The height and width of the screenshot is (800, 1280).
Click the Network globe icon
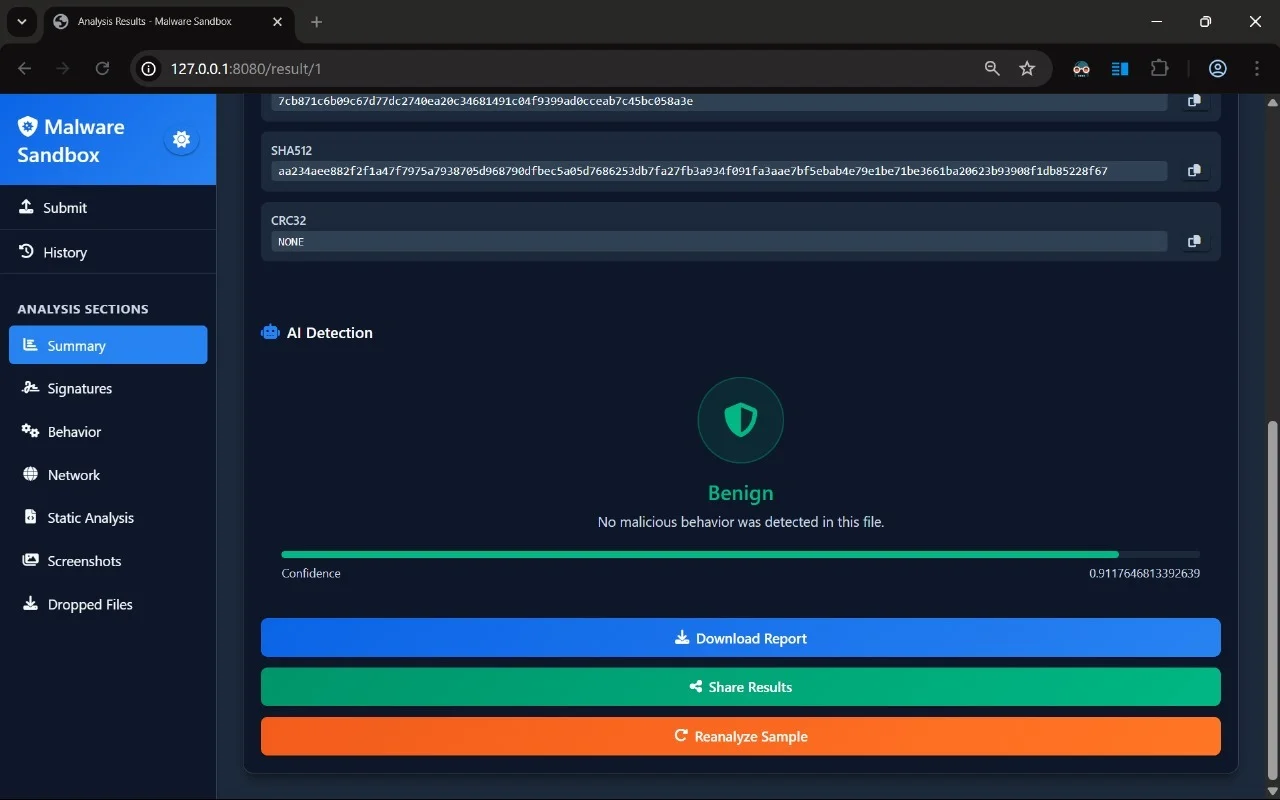tap(30, 474)
